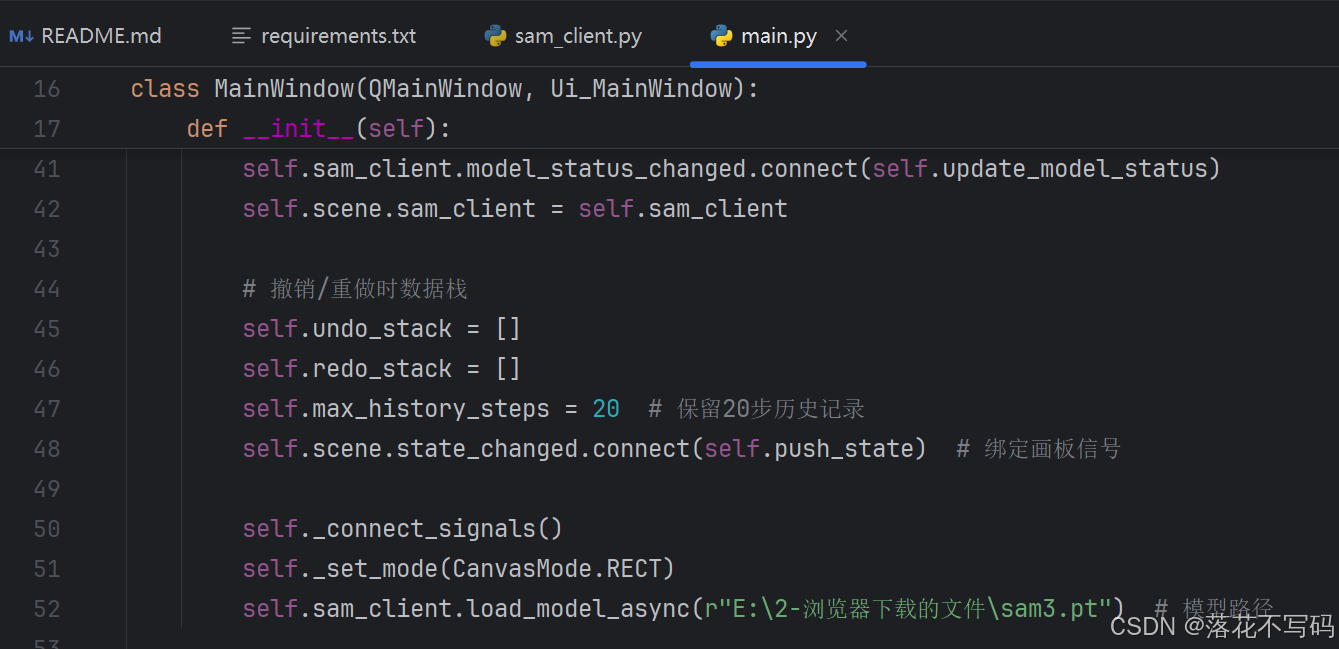Click line number 42 in the gutter
Screen dimensions: 1339x649
point(47,209)
